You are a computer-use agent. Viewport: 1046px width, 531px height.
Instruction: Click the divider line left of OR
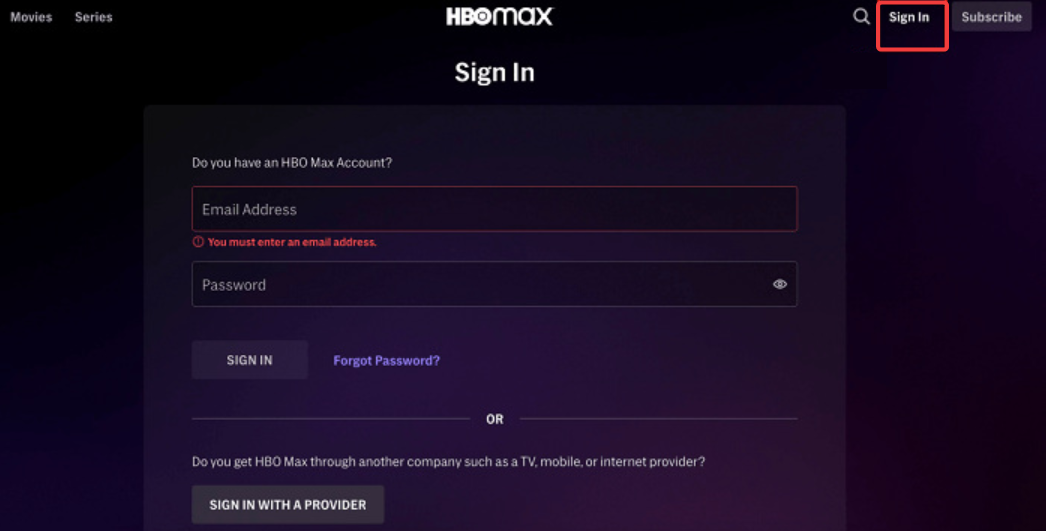pyautogui.click(x=330, y=419)
